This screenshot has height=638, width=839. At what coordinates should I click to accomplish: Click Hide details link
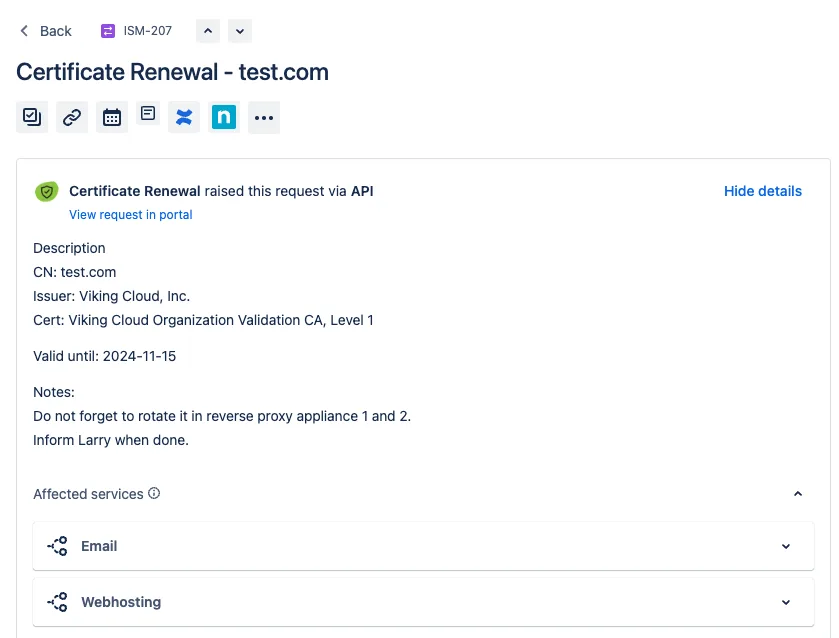[x=762, y=191]
